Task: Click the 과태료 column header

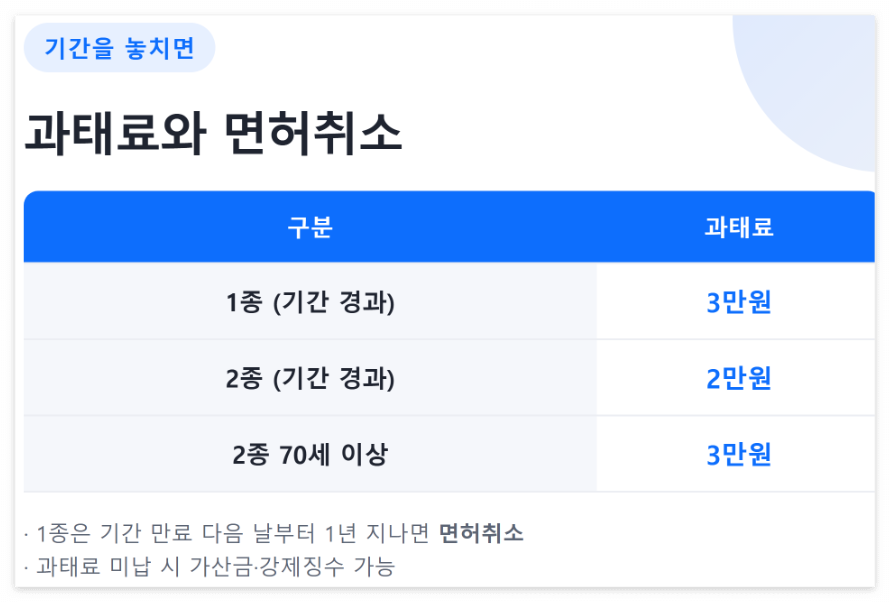Action: [x=738, y=227]
